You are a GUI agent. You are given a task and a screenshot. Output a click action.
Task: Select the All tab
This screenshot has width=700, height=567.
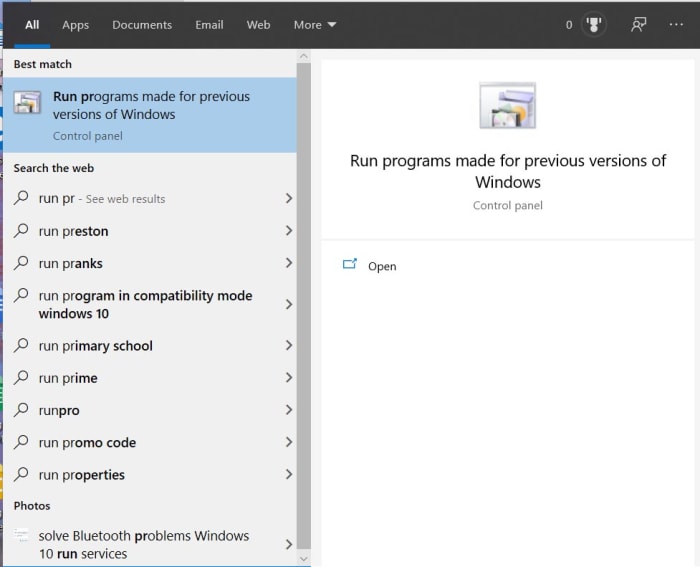point(32,25)
